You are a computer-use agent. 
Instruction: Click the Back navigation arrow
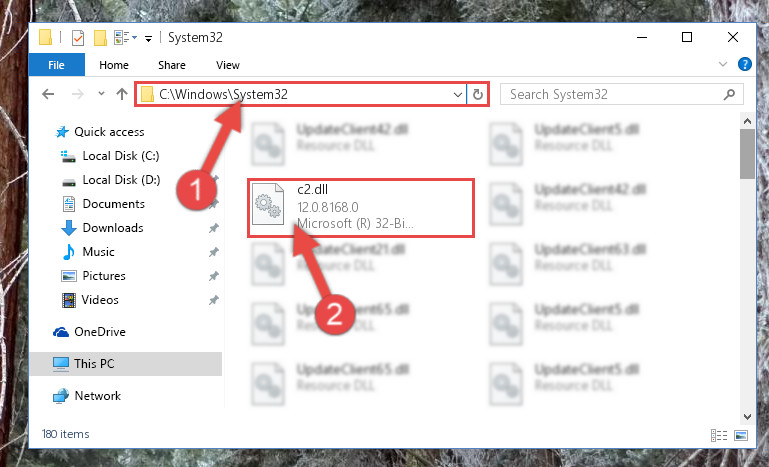[x=48, y=94]
